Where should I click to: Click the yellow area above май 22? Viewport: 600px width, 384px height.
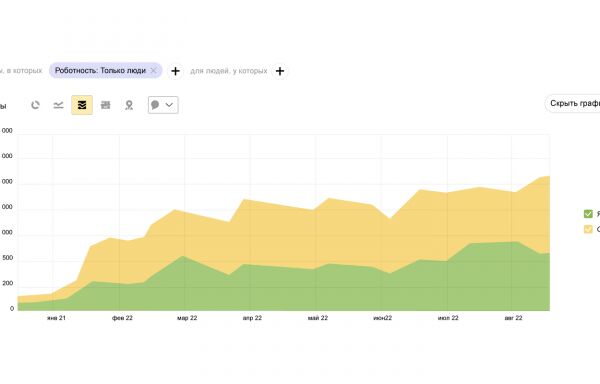(x=318, y=237)
